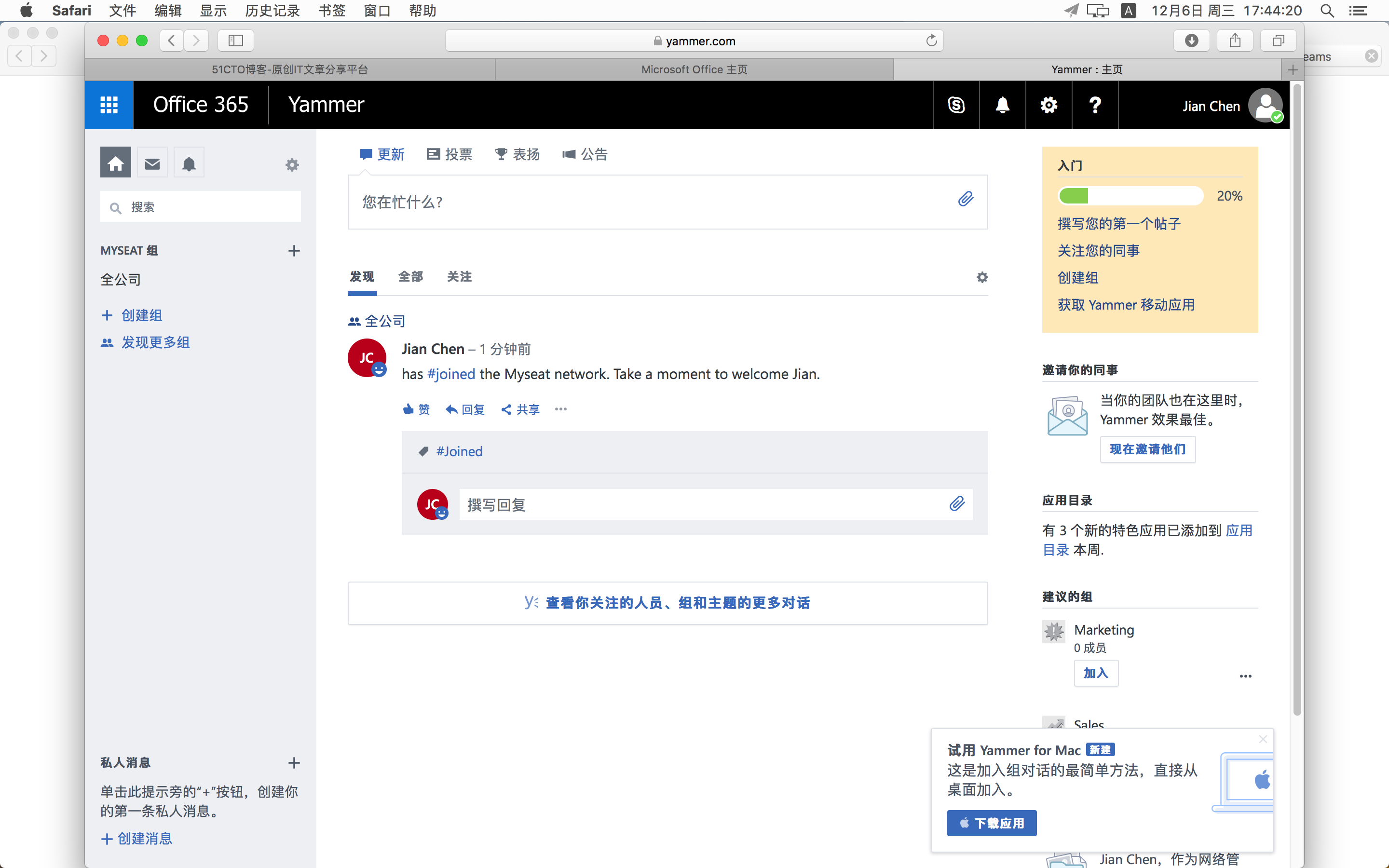1389x868 pixels.
Task: Click 创建消息 link at bottom of sidebar
Action: 136,839
